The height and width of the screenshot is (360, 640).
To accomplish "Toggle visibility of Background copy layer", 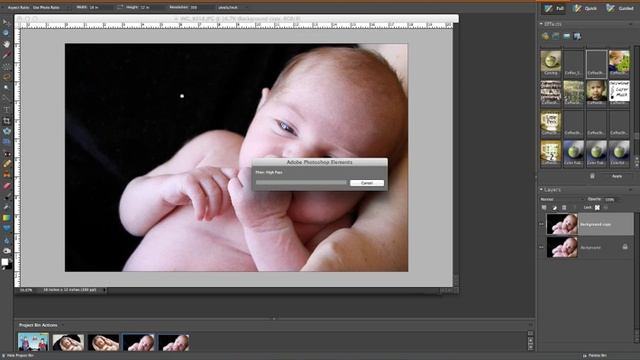I will click(x=542, y=224).
